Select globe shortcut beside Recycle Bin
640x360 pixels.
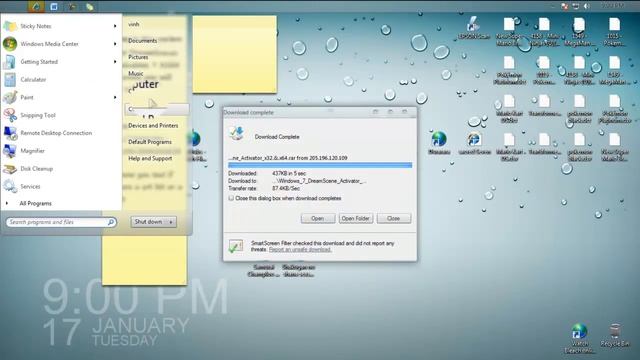(580, 338)
